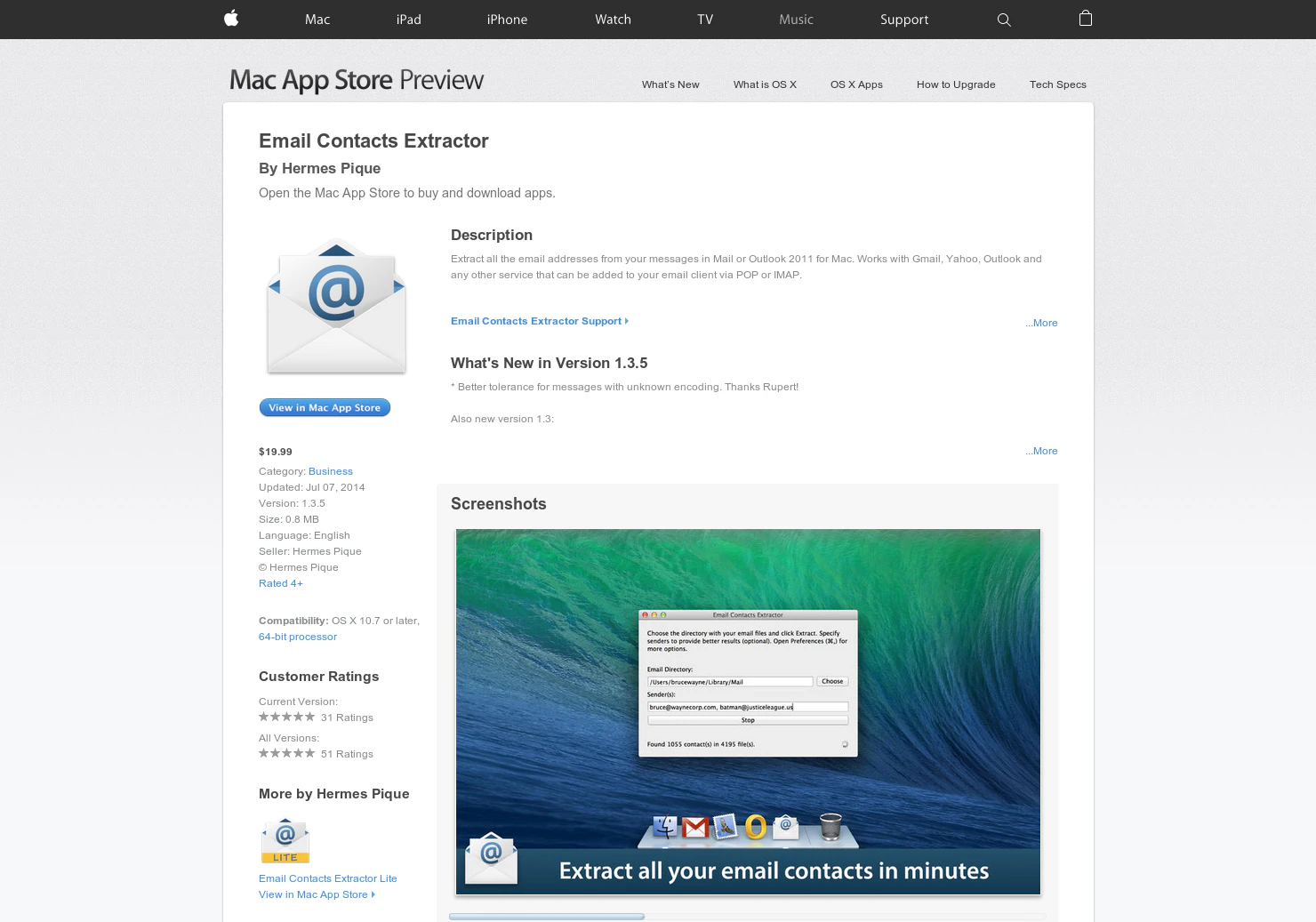This screenshot has width=1316, height=922.
Task: Open the search magnifying glass
Action: coord(1004,20)
